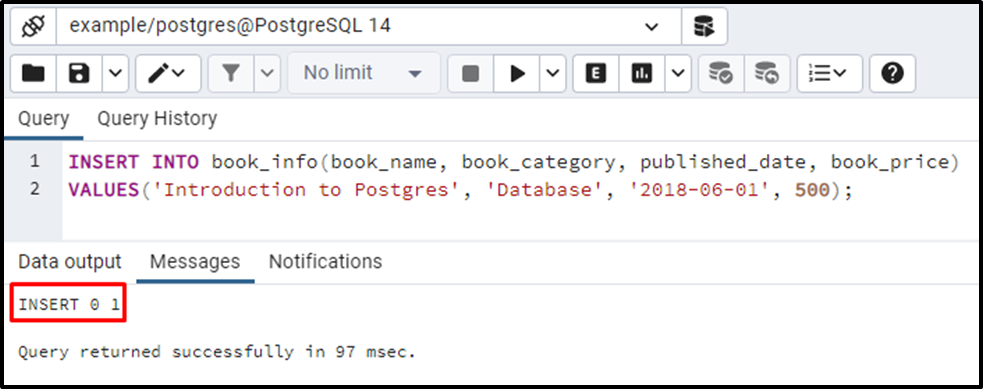Click the Edit pencil tool
Image resolution: width=983 pixels, height=389 pixels.
[167, 73]
